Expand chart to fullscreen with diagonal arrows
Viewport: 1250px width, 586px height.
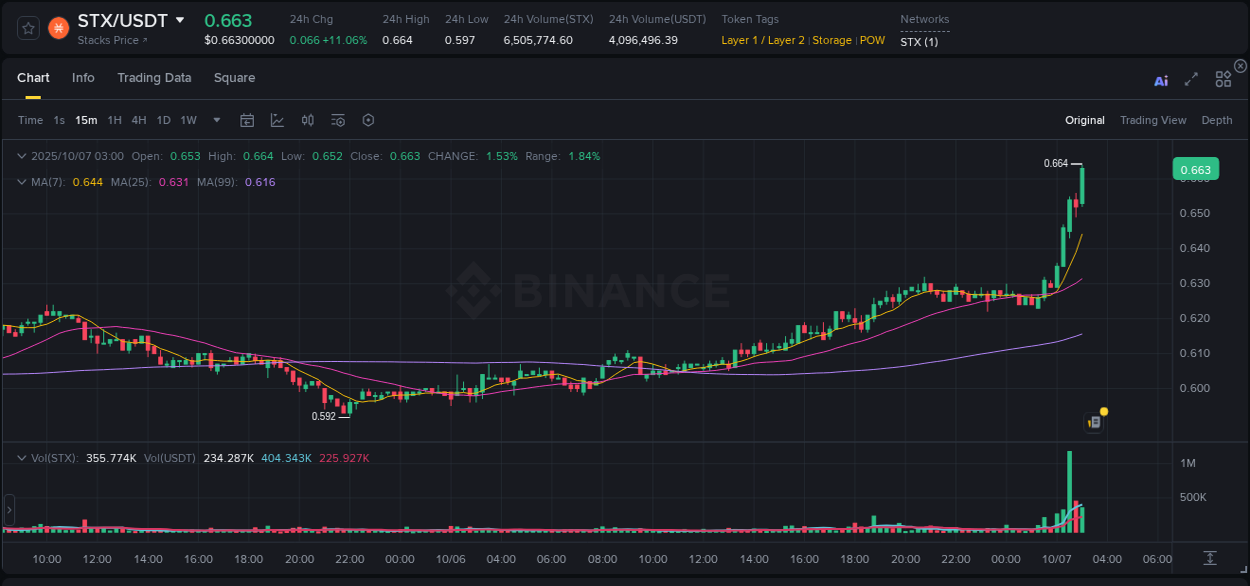click(1191, 79)
